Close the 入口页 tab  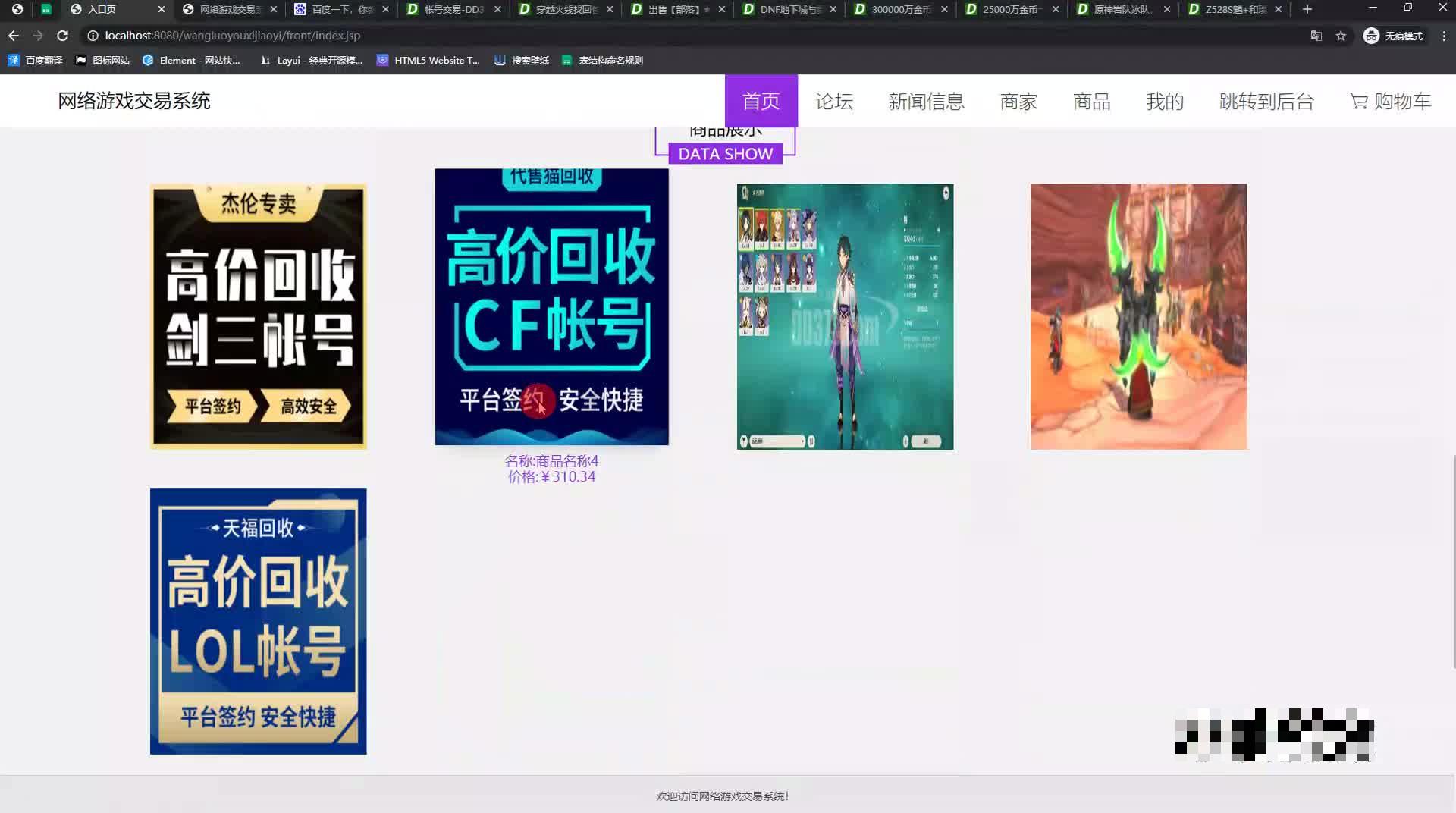point(162,9)
